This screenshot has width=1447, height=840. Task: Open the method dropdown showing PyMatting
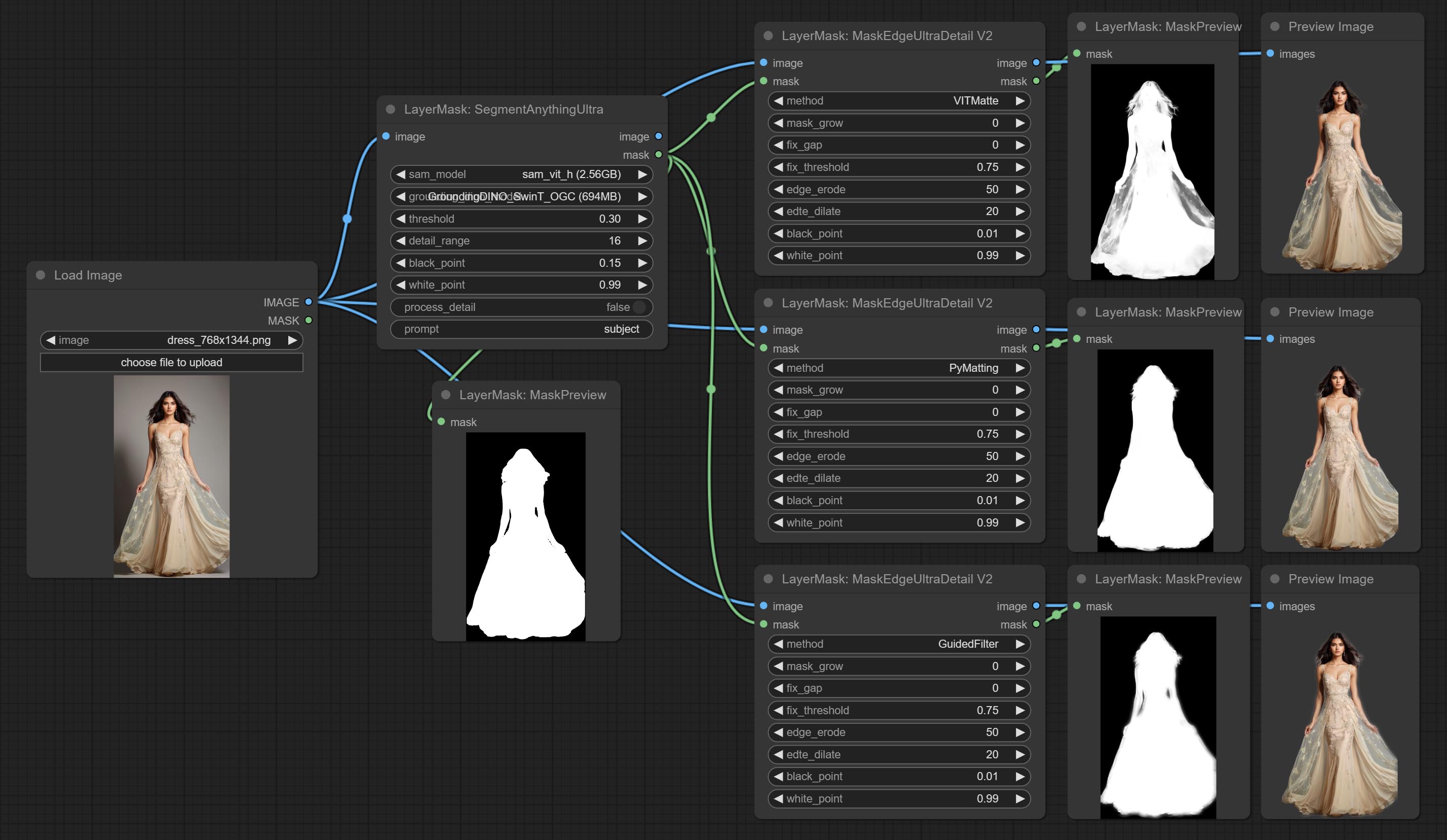(x=899, y=368)
